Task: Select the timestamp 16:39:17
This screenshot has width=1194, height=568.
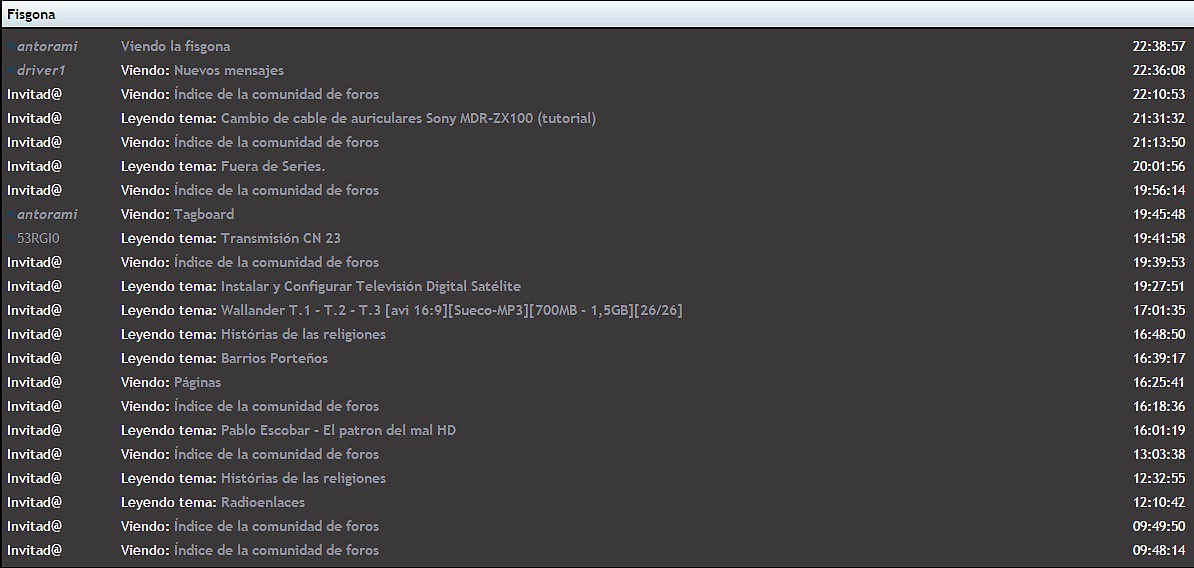Action: [1159, 358]
